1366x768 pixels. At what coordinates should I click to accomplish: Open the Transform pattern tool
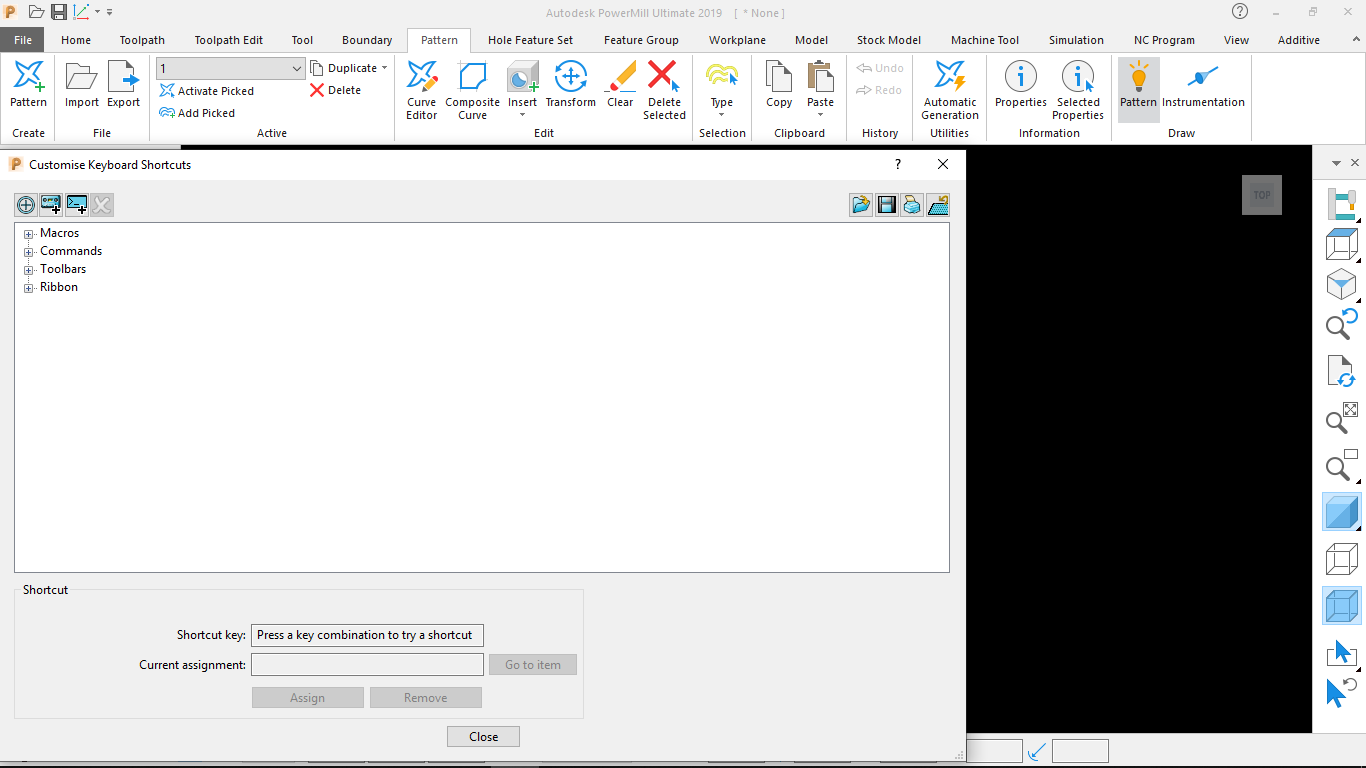[570, 88]
